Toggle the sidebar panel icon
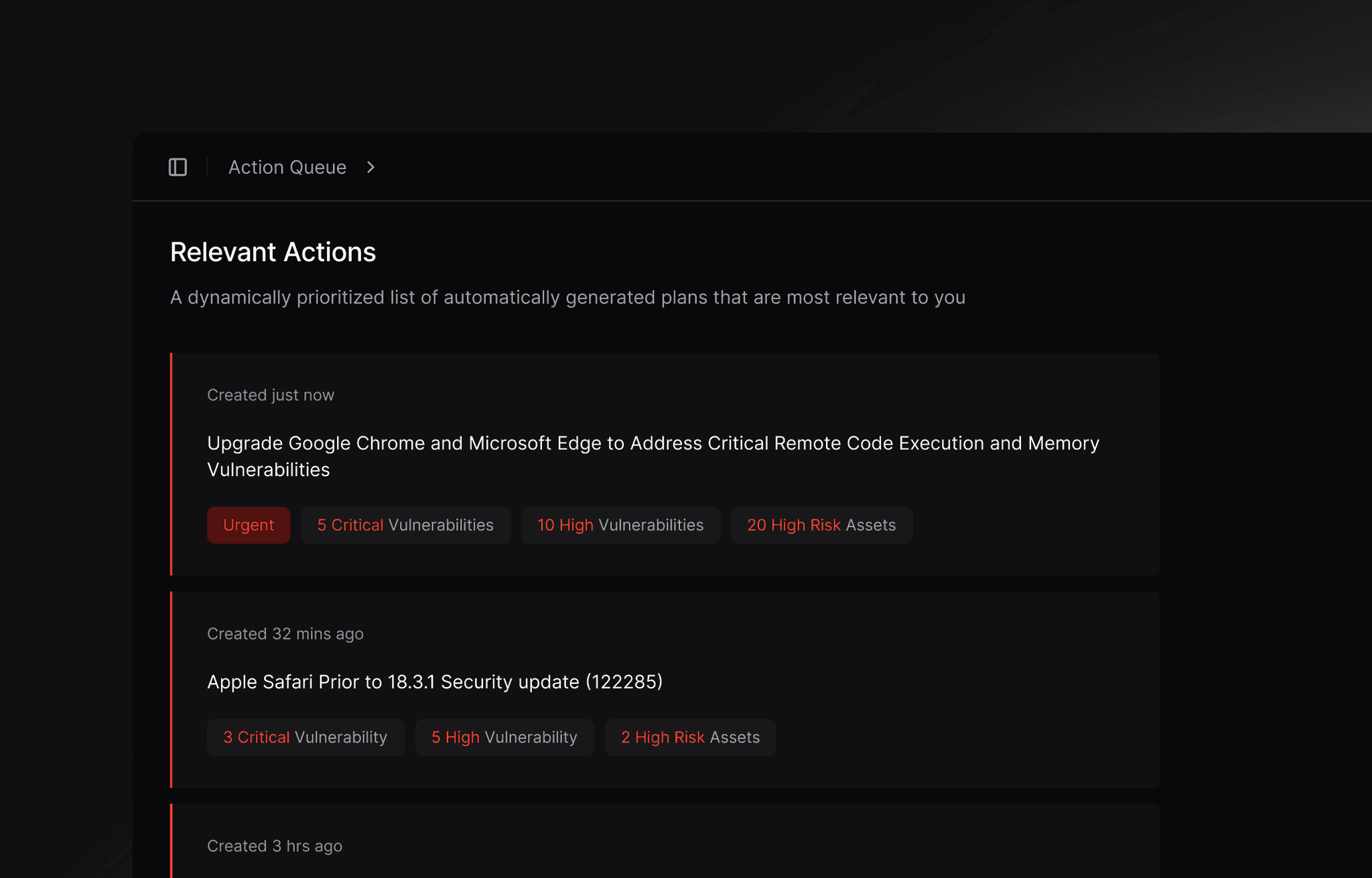This screenshot has height=878, width=1372. point(178,167)
